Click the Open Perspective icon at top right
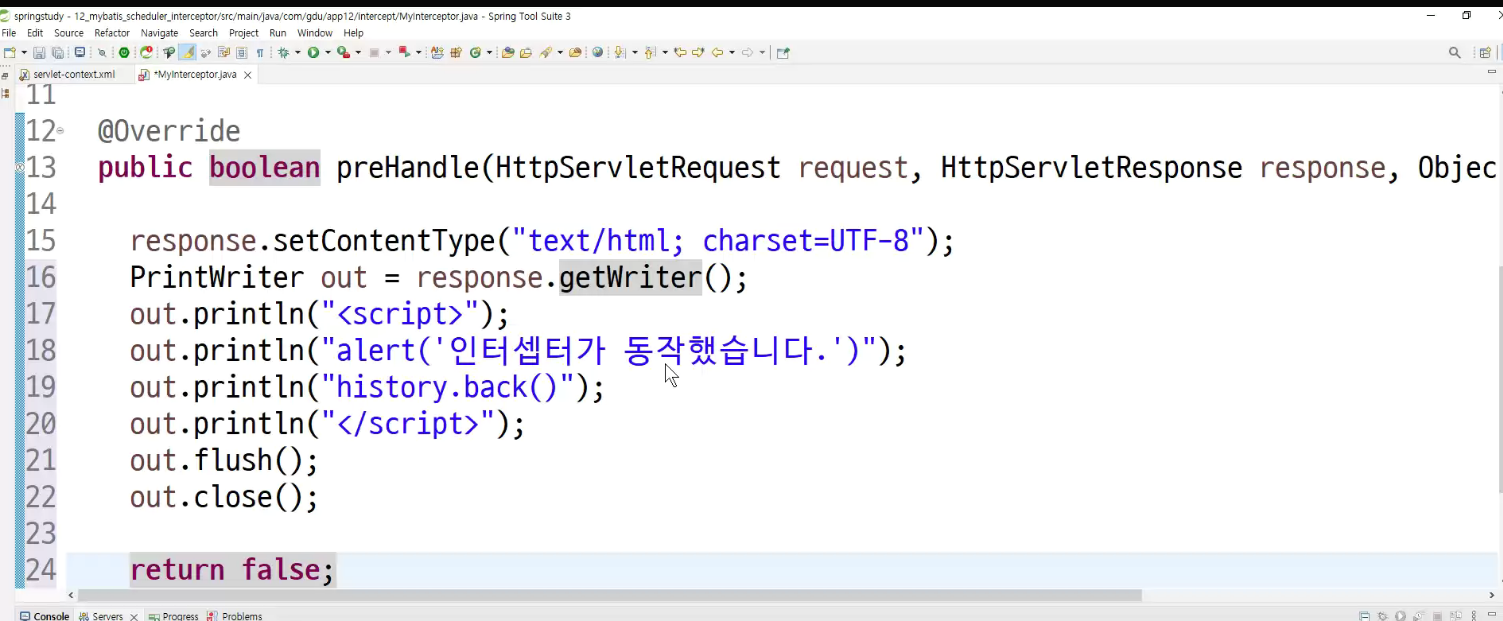Image resolution: width=1503 pixels, height=621 pixels. pyautogui.click(x=1485, y=53)
